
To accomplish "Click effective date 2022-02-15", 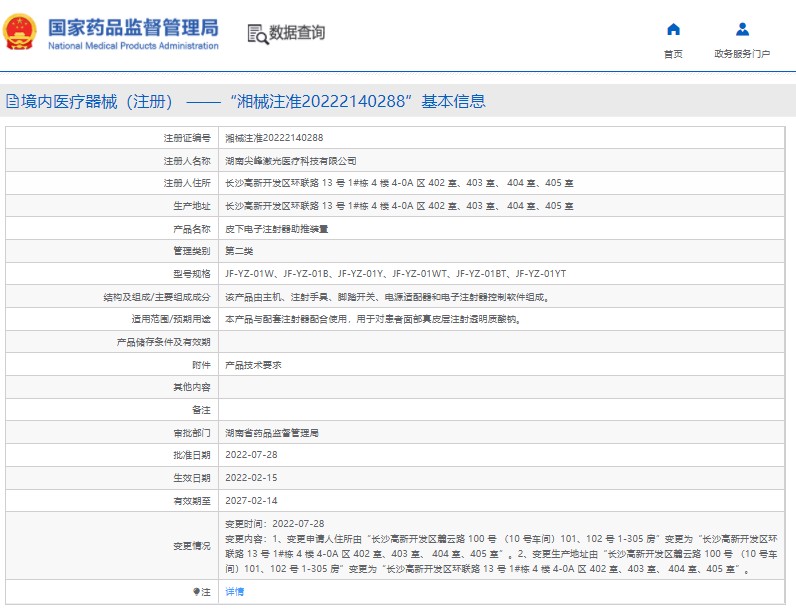I will tap(251, 478).
